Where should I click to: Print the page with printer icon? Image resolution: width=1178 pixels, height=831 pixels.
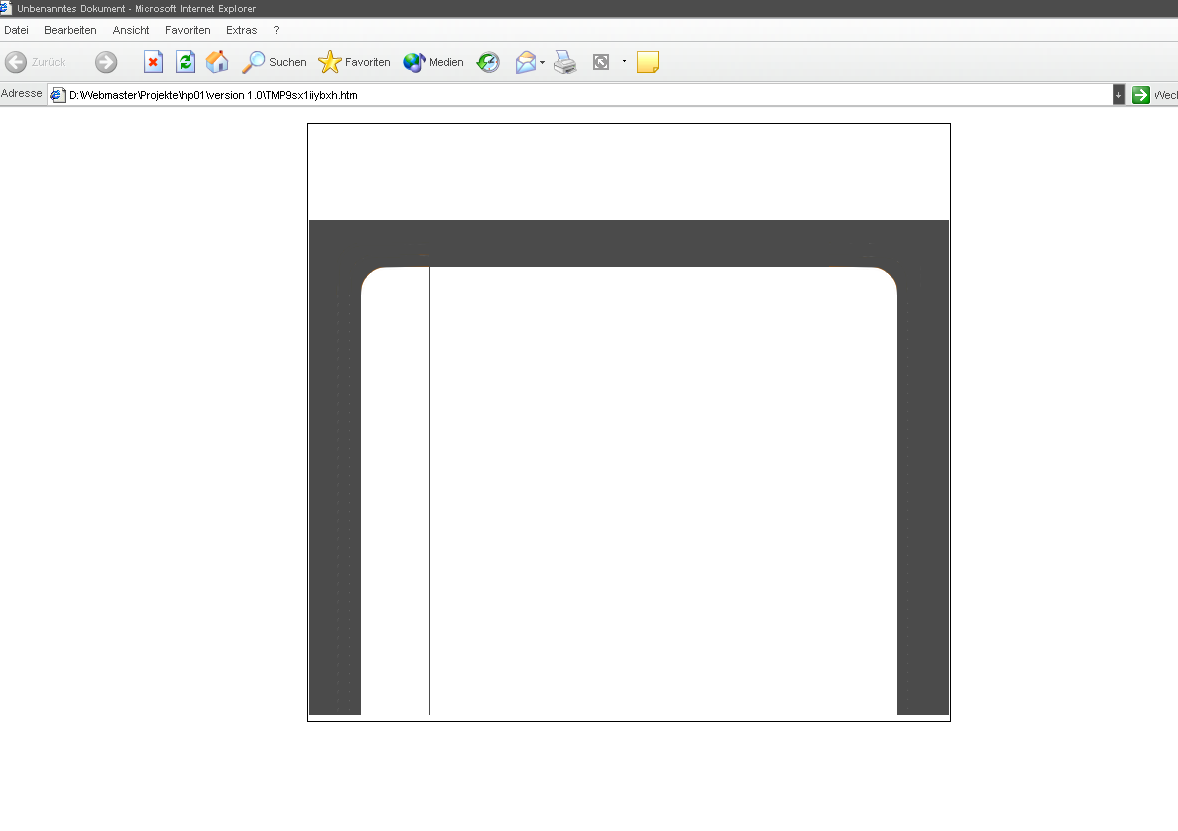click(x=566, y=62)
